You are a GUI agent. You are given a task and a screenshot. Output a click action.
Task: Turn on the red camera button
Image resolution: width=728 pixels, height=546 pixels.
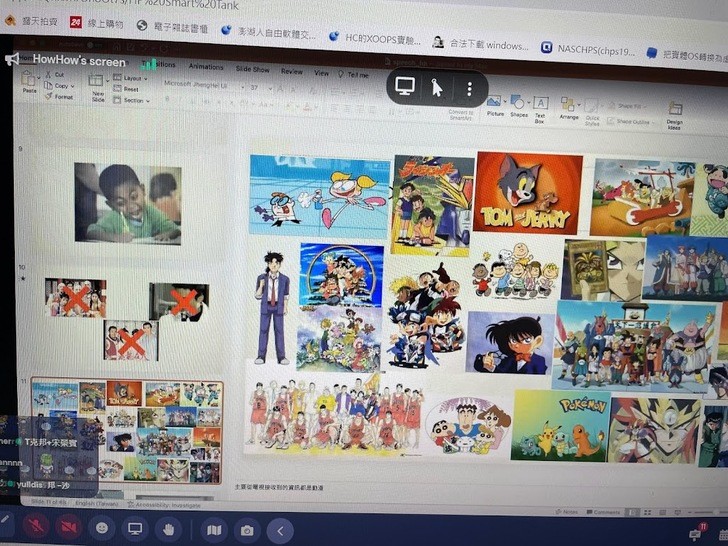[68, 527]
